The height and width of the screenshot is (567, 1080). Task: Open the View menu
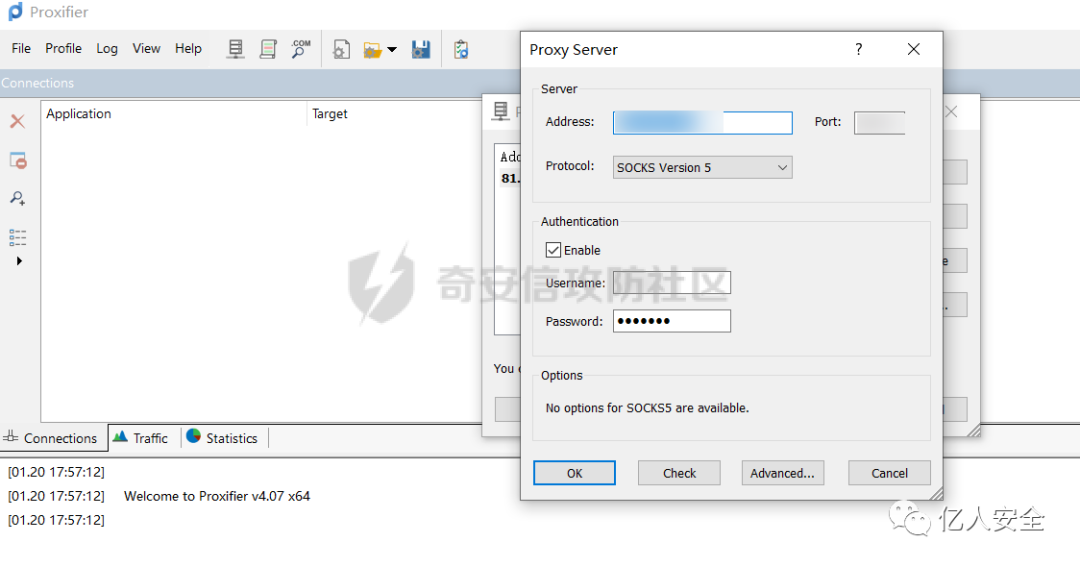[146, 48]
